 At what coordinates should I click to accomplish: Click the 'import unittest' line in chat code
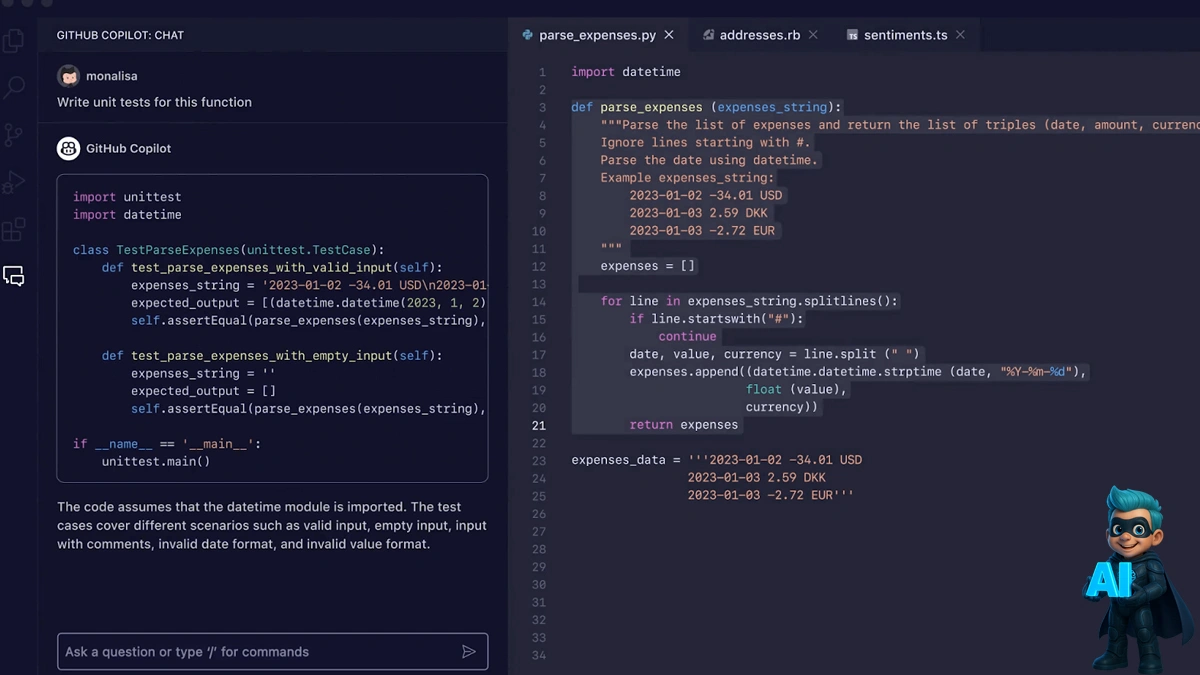click(x=127, y=197)
